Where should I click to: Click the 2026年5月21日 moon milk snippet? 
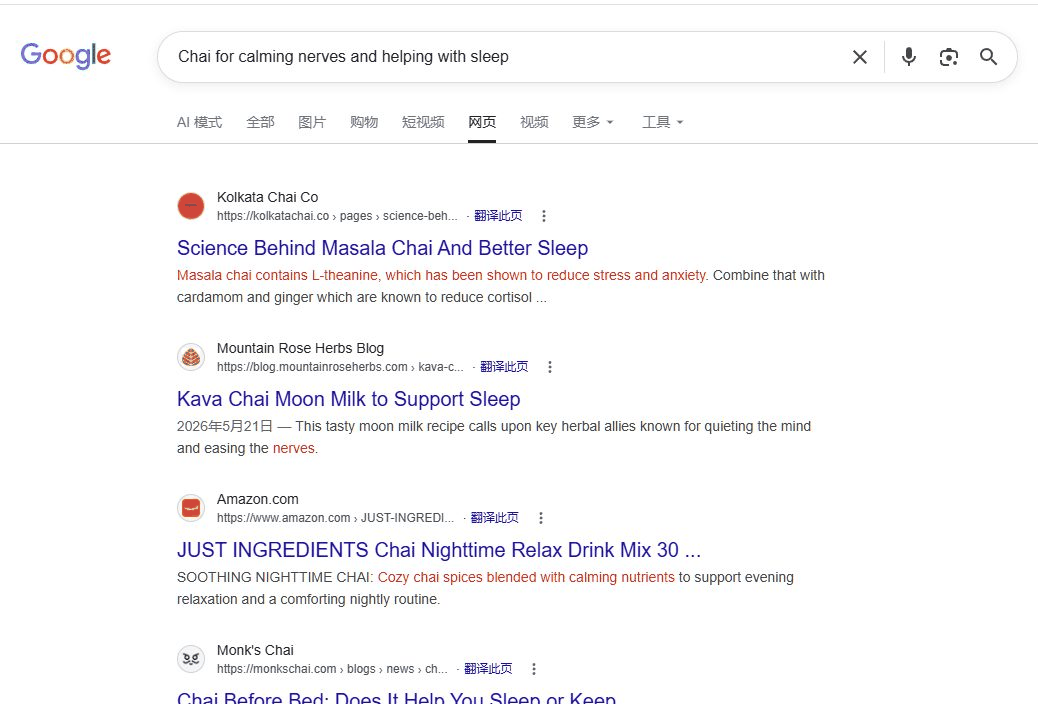tap(494, 437)
